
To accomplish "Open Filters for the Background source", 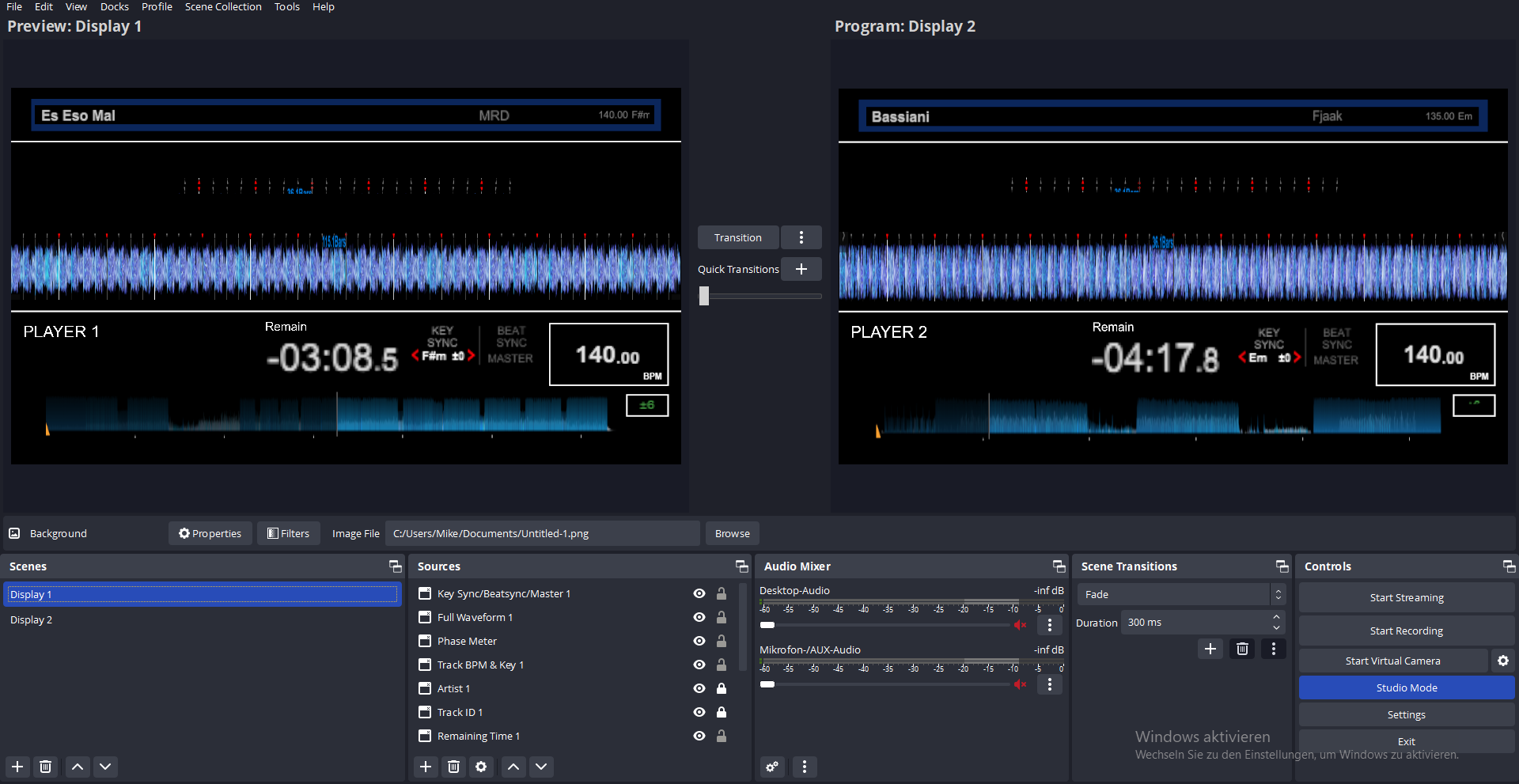I will click(x=289, y=533).
